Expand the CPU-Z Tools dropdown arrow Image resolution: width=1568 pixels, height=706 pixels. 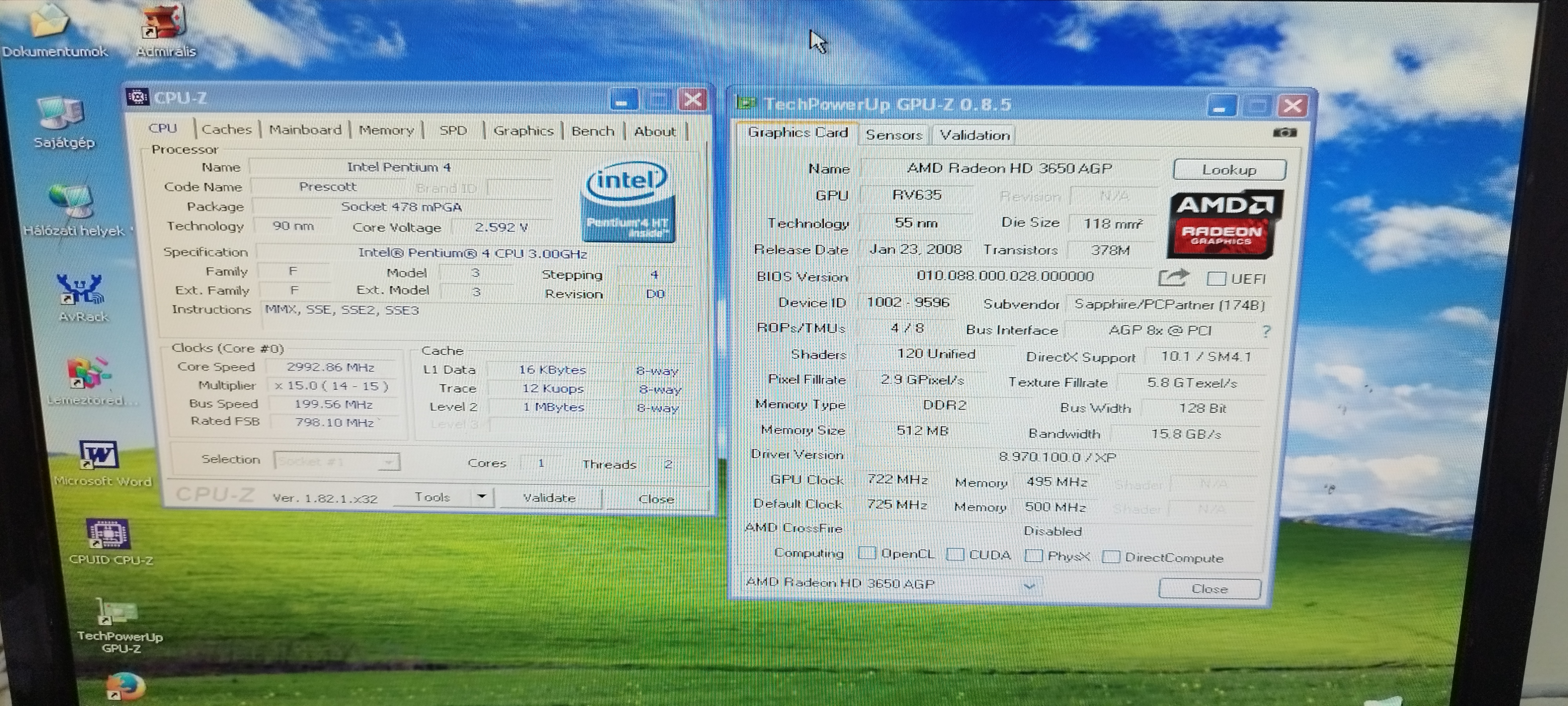coord(481,497)
